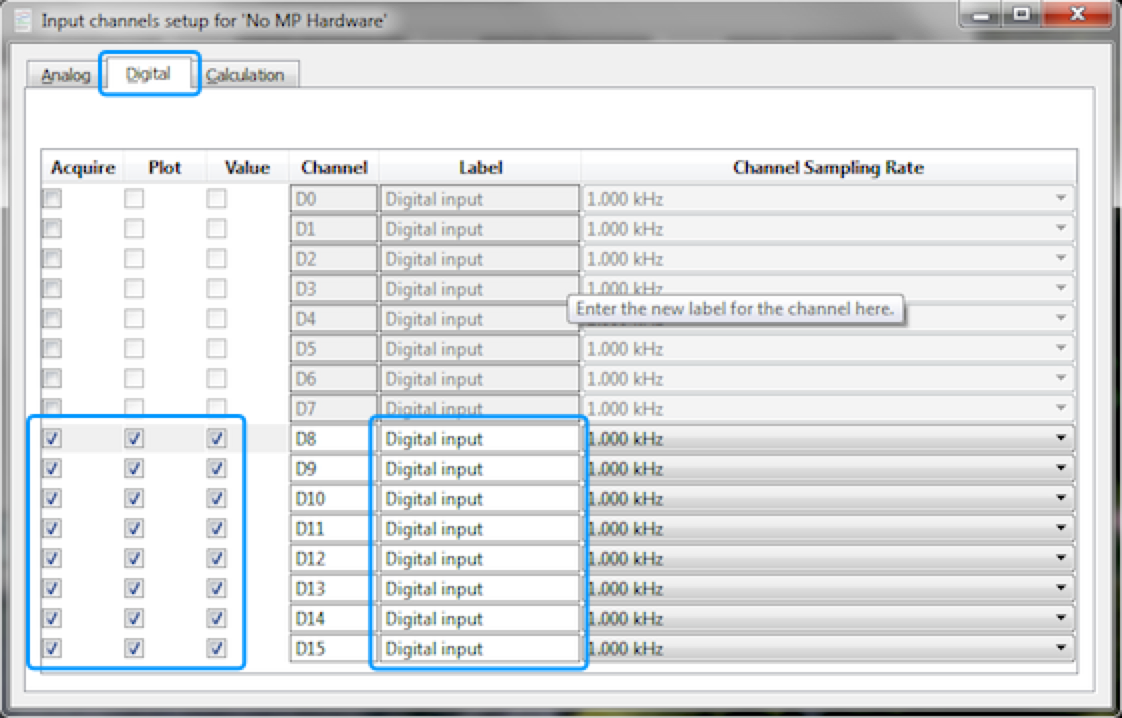The width and height of the screenshot is (1122, 718).
Task: Click the label input for channel D15
Action: coord(478,649)
